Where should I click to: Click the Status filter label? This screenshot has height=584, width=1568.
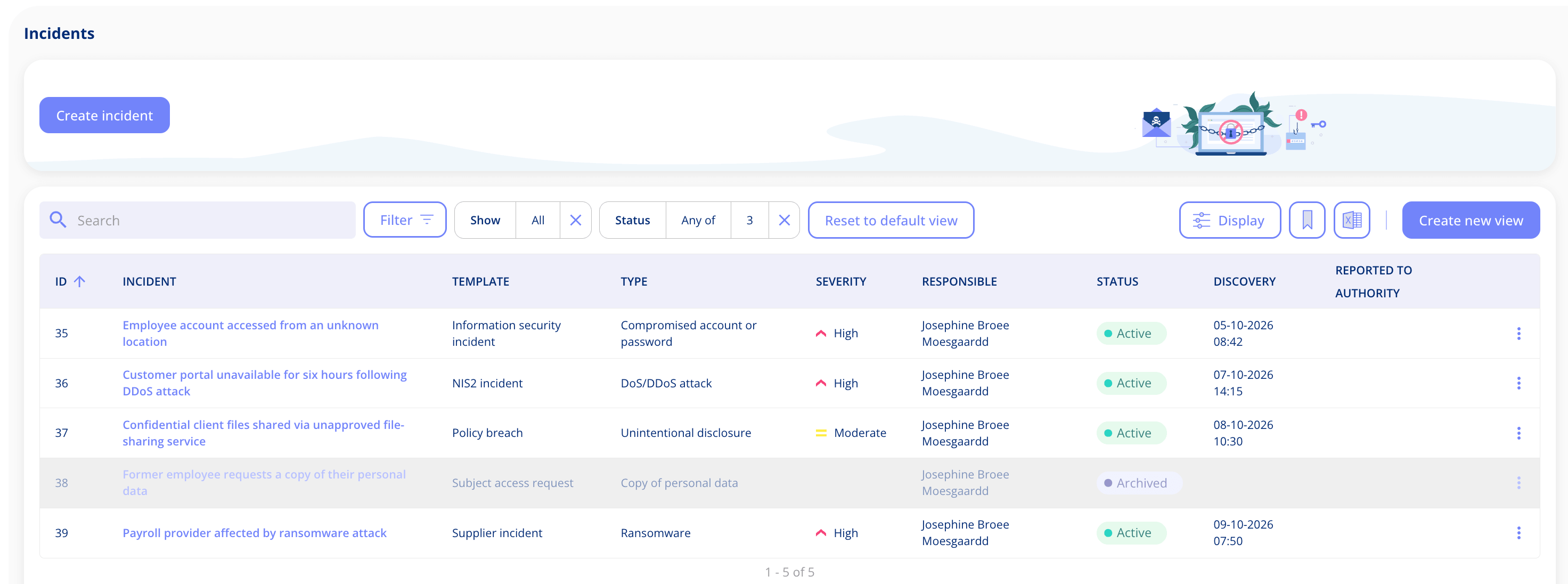[x=632, y=220]
